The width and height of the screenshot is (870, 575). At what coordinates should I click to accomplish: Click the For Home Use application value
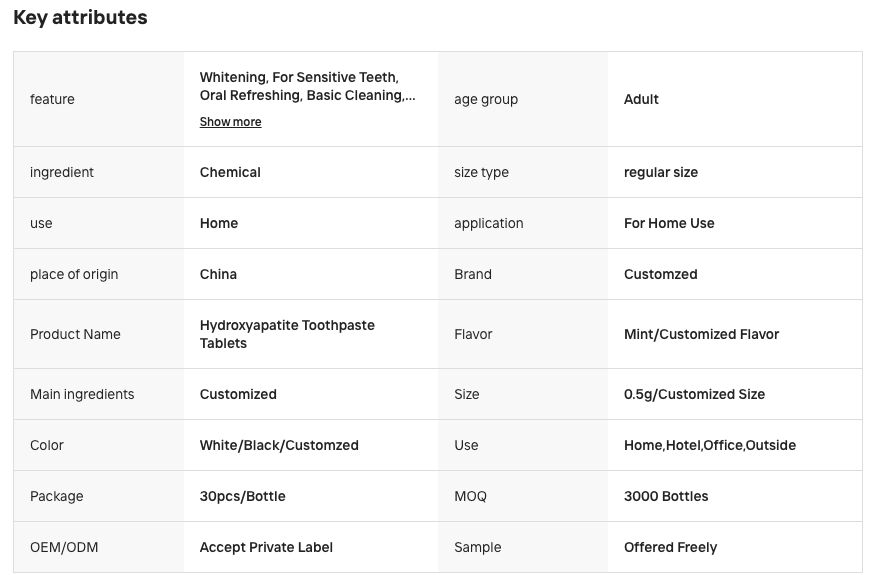(x=669, y=224)
